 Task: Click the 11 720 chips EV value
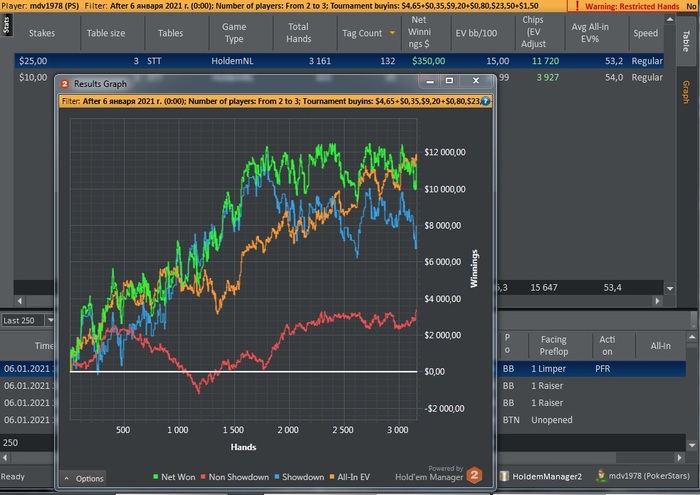point(545,61)
